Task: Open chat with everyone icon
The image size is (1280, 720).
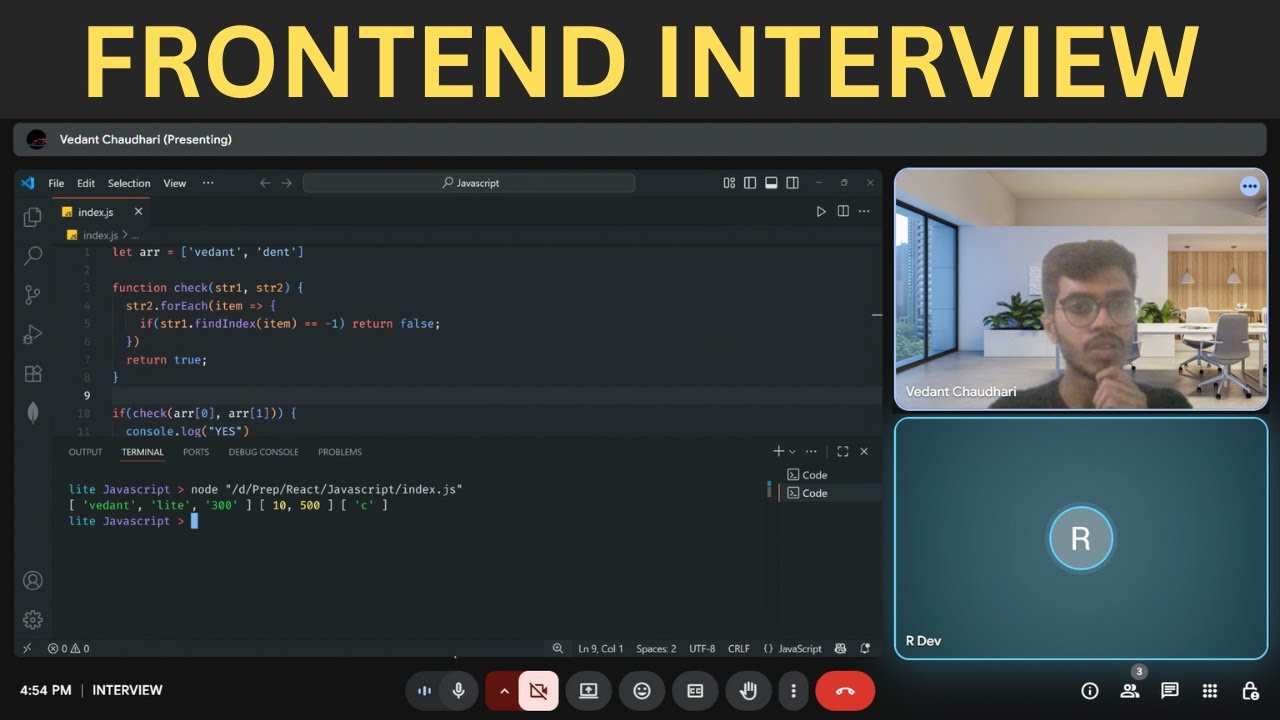Action: click(1170, 690)
